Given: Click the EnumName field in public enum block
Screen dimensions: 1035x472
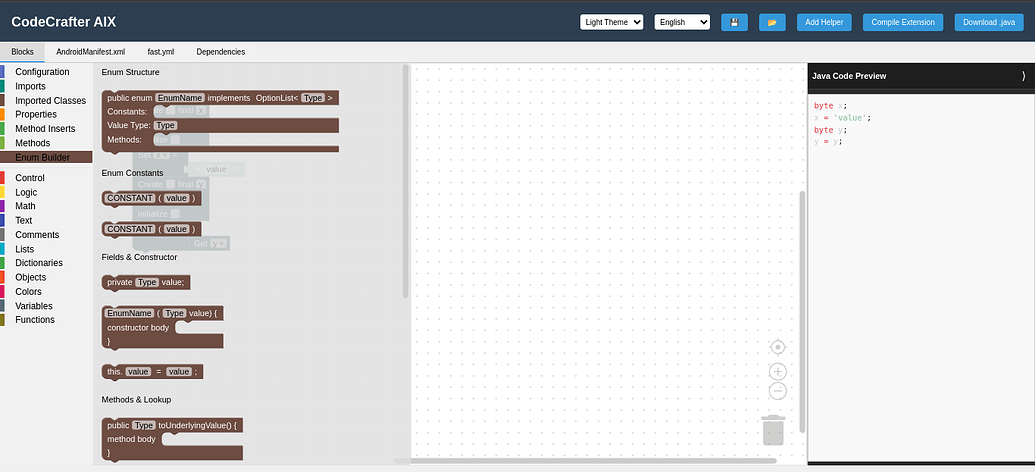Looking at the screenshot, I should coord(180,98).
